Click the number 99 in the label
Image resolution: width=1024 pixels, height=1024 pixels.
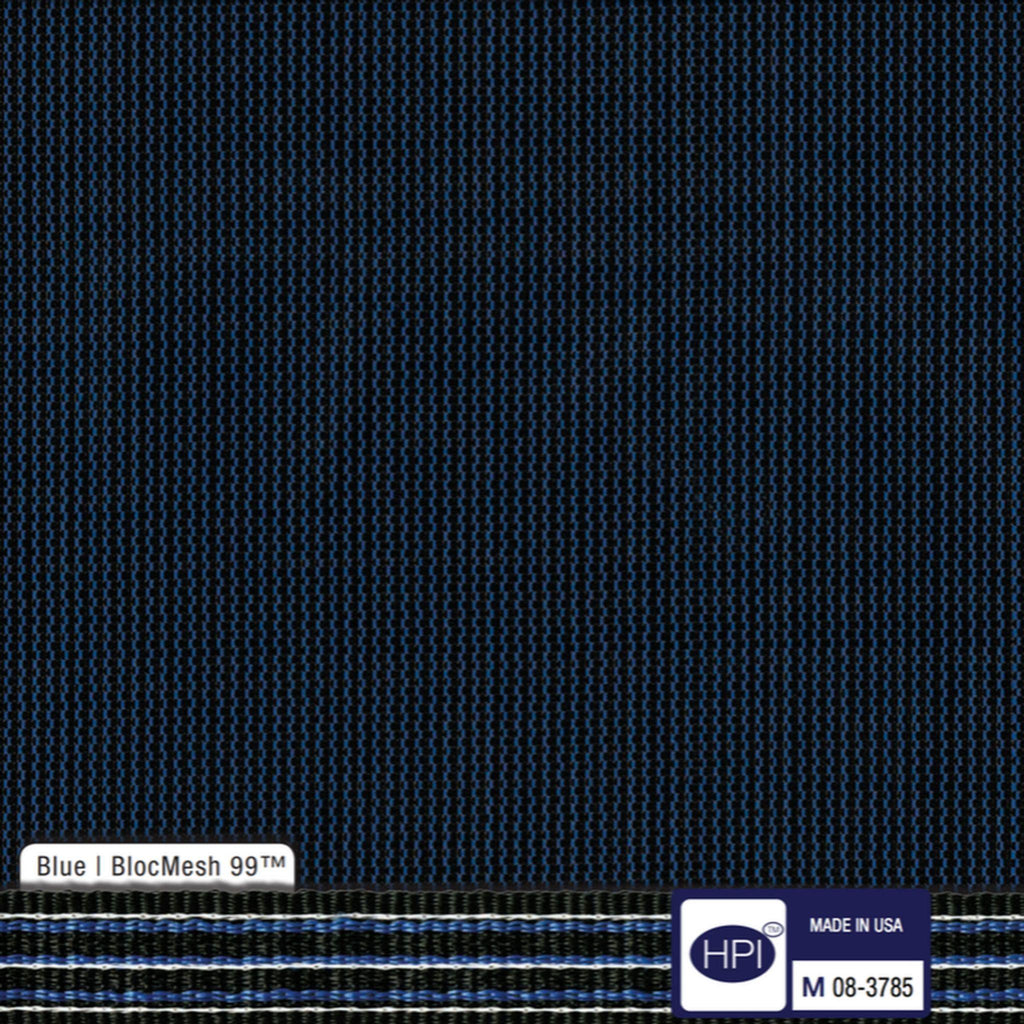click(x=244, y=866)
